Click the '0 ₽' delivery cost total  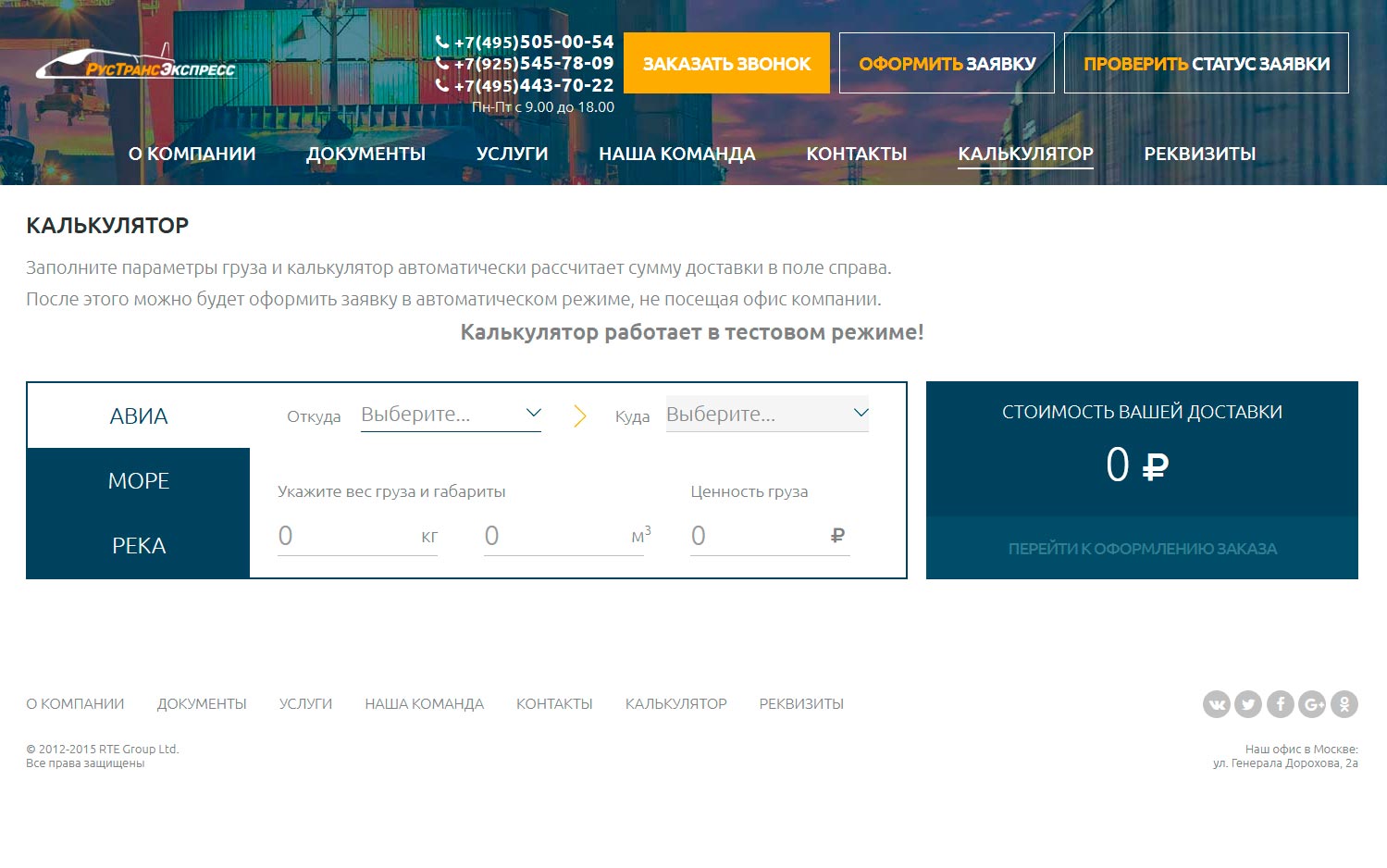(x=1137, y=465)
